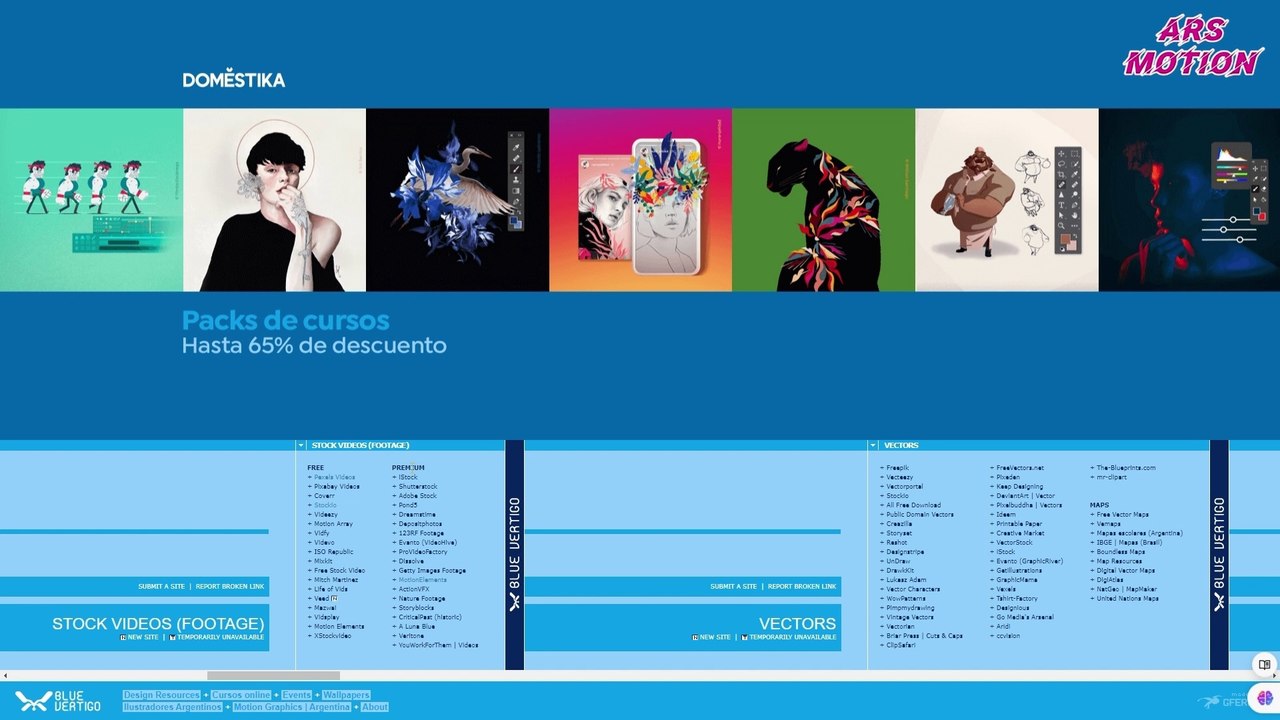Collapse the Vectors section arrow

(873, 445)
